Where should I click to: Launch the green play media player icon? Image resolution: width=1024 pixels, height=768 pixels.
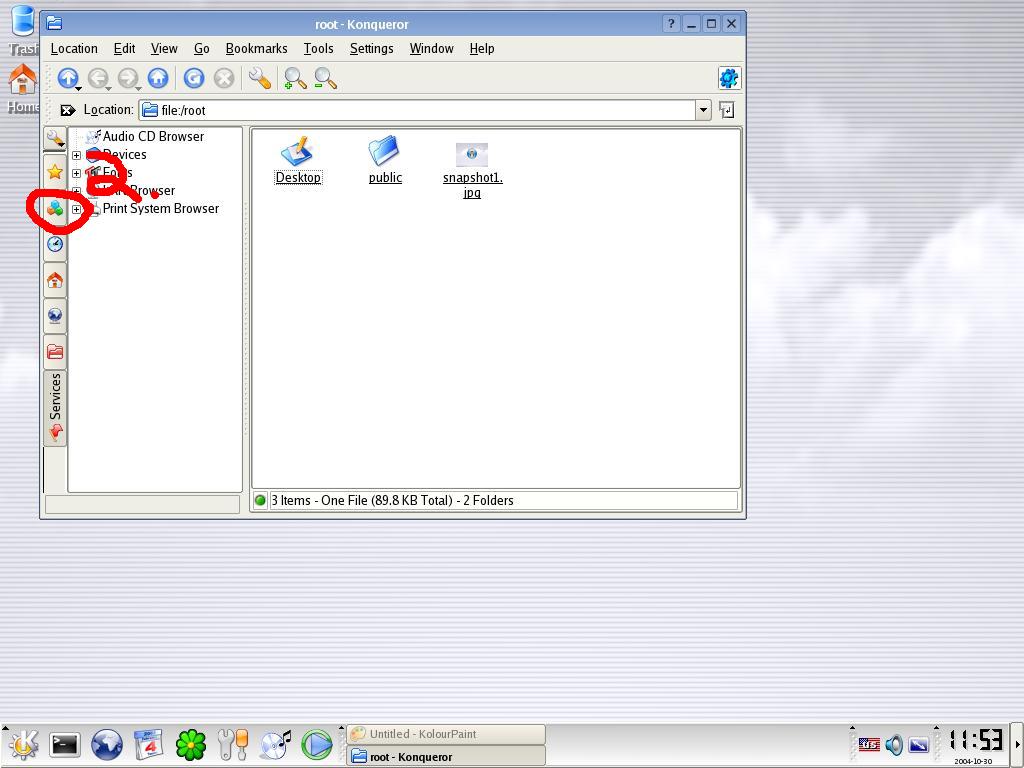pos(317,745)
